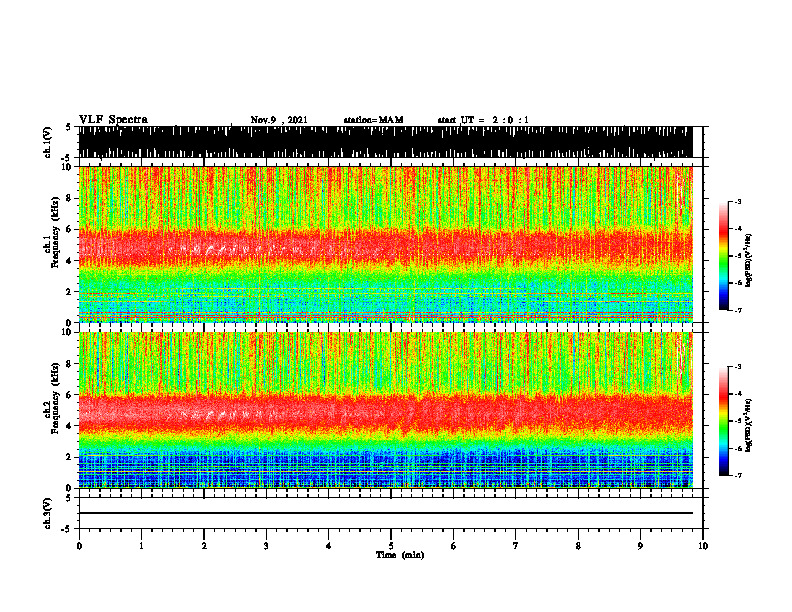Click the "VLF Spectra" title text
Viewport: 792px width, 612px height.
pos(113,120)
